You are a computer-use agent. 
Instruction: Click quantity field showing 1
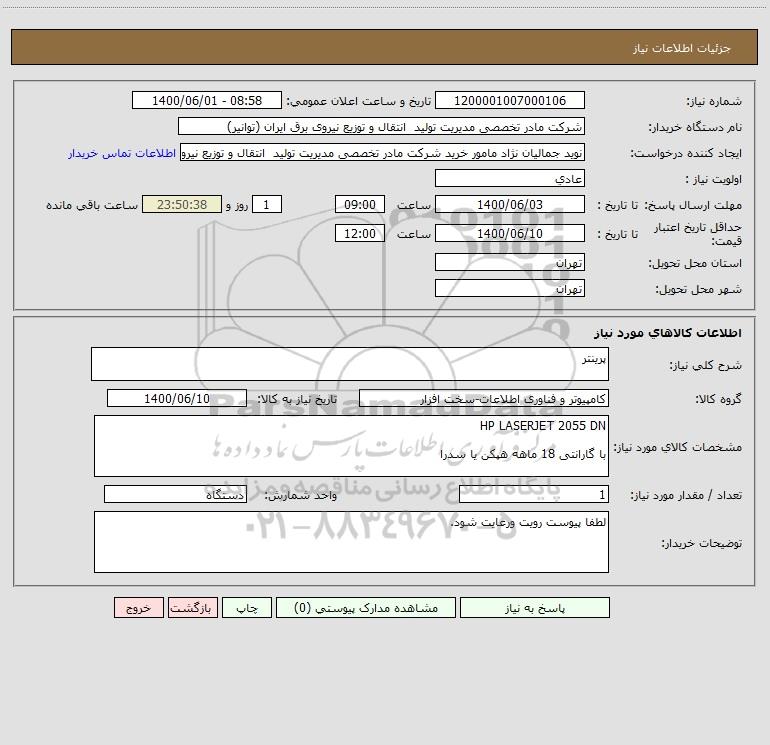click(x=534, y=494)
